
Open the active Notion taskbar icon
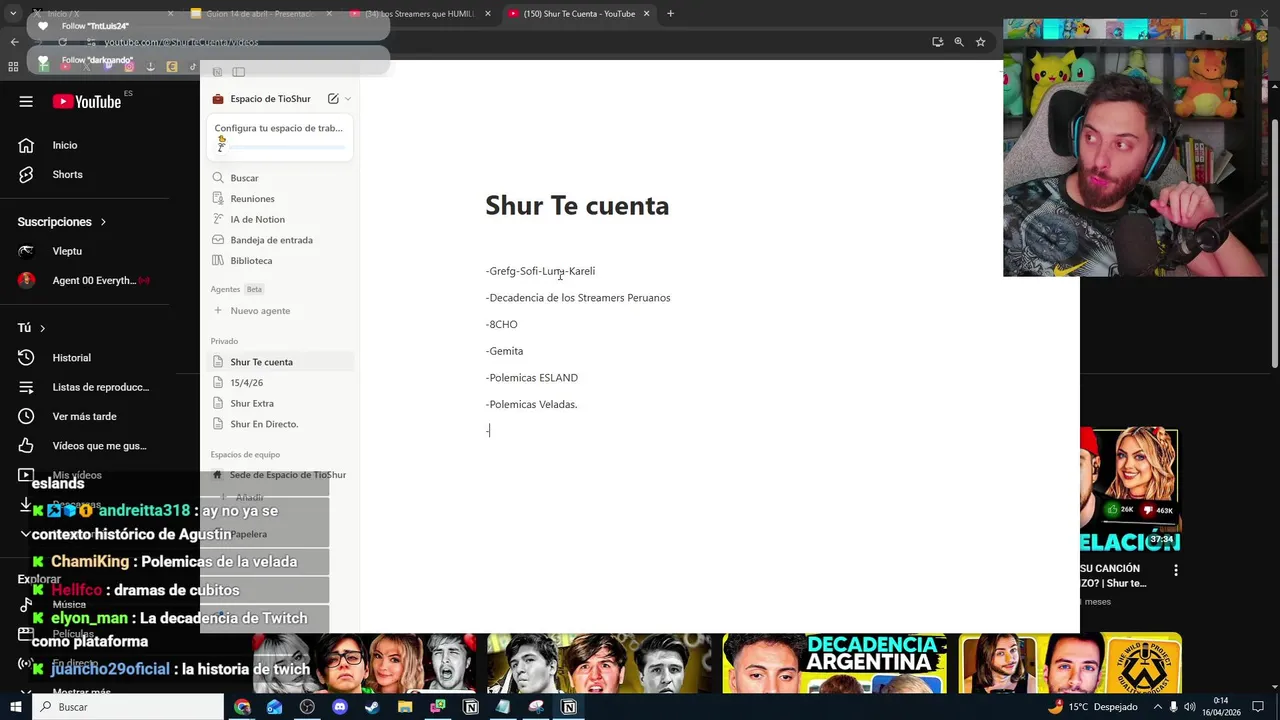click(x=568, y=707)
